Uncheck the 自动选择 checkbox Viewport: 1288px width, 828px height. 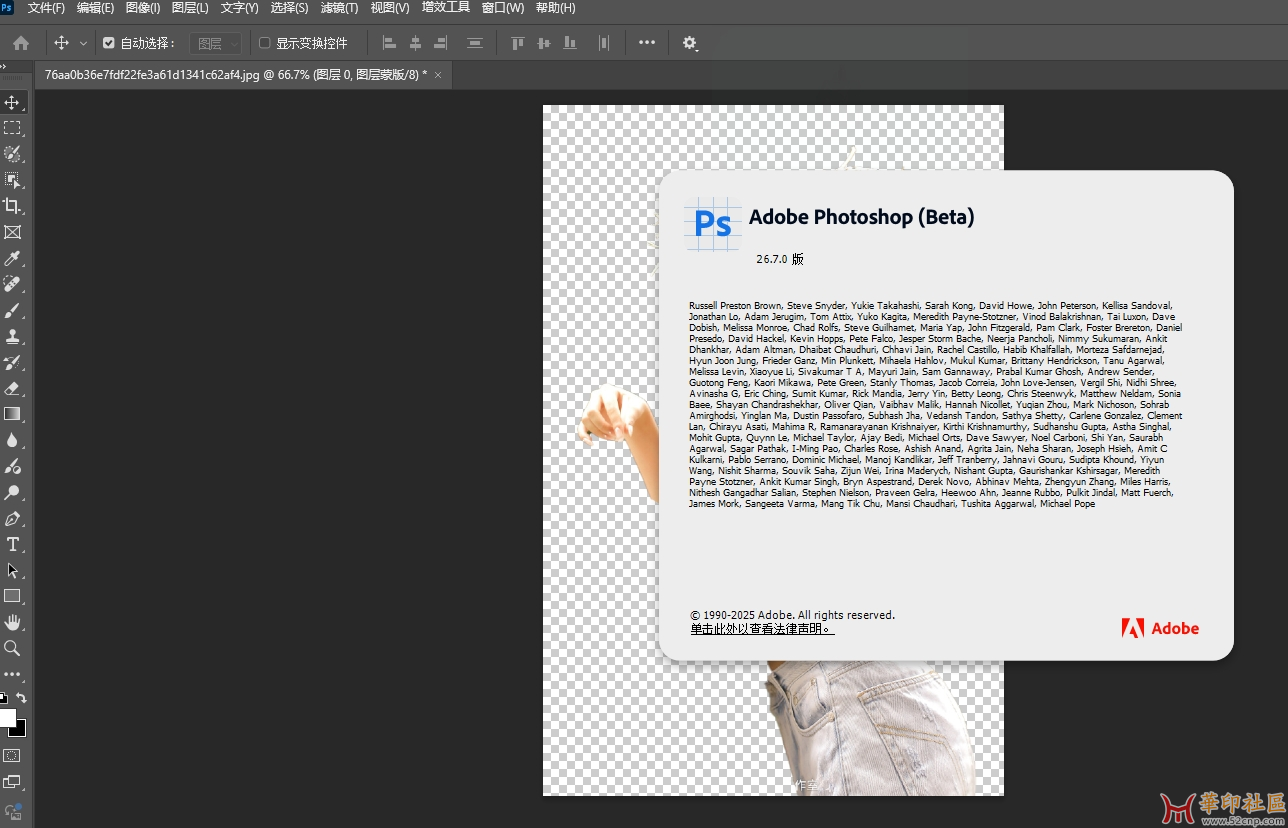(109, 43)
